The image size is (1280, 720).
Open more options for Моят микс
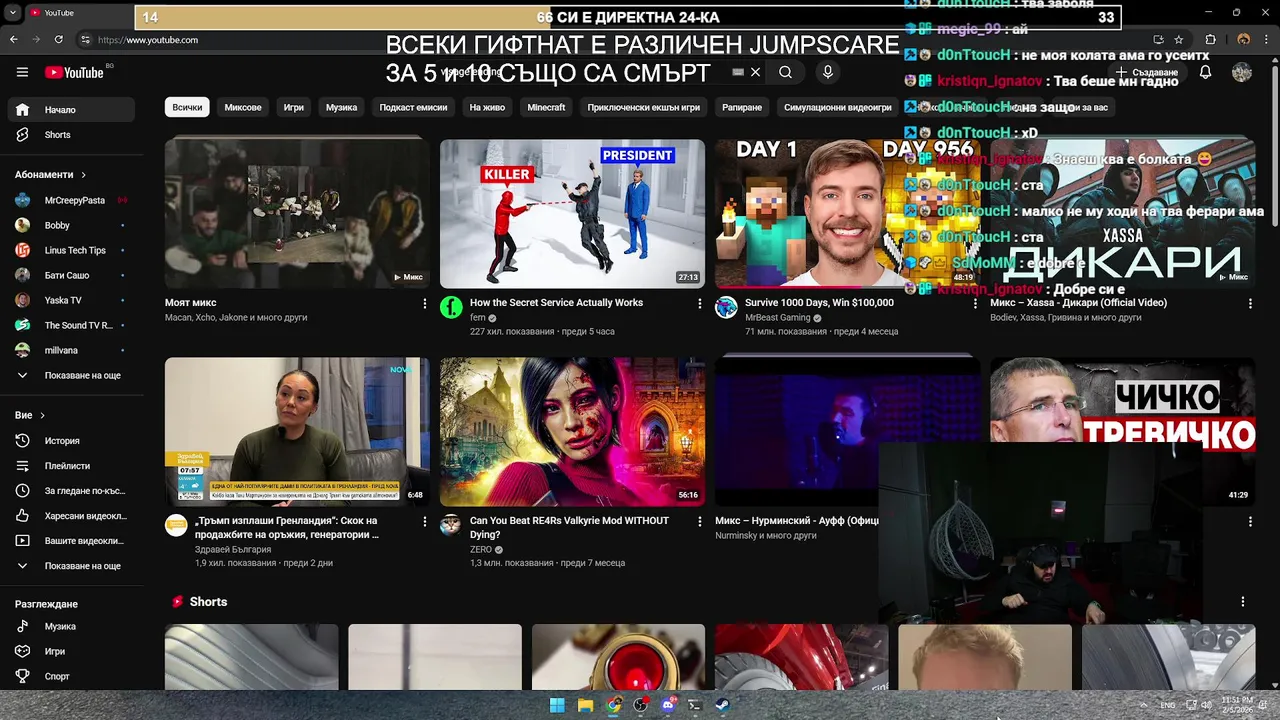(x=424, y=303)
